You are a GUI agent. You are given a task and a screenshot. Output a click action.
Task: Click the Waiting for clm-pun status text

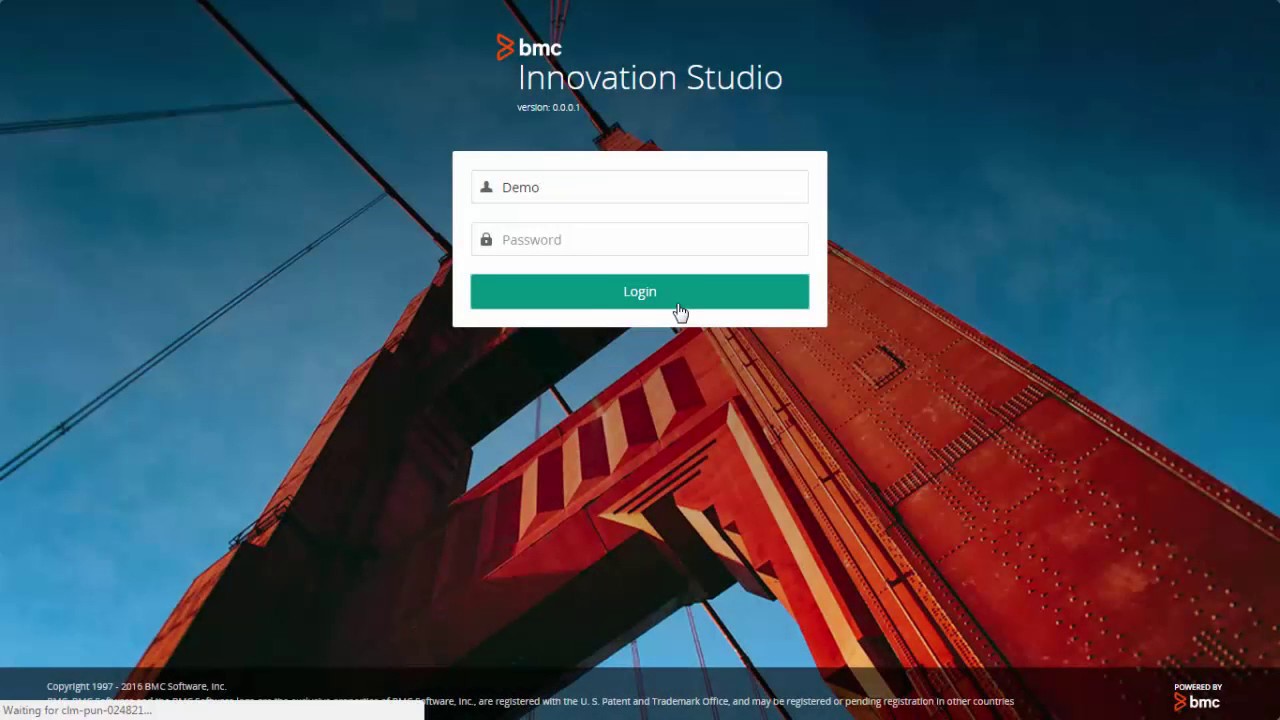tap(77, 710)
